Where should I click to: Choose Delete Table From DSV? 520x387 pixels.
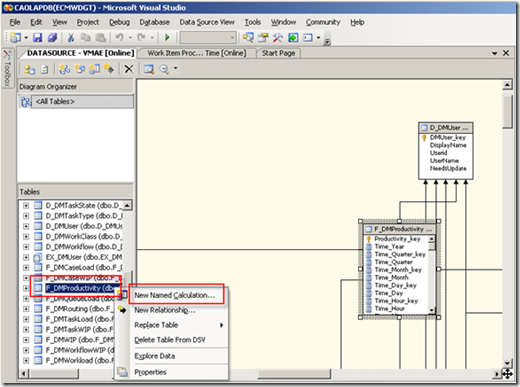tap(170, 340)
